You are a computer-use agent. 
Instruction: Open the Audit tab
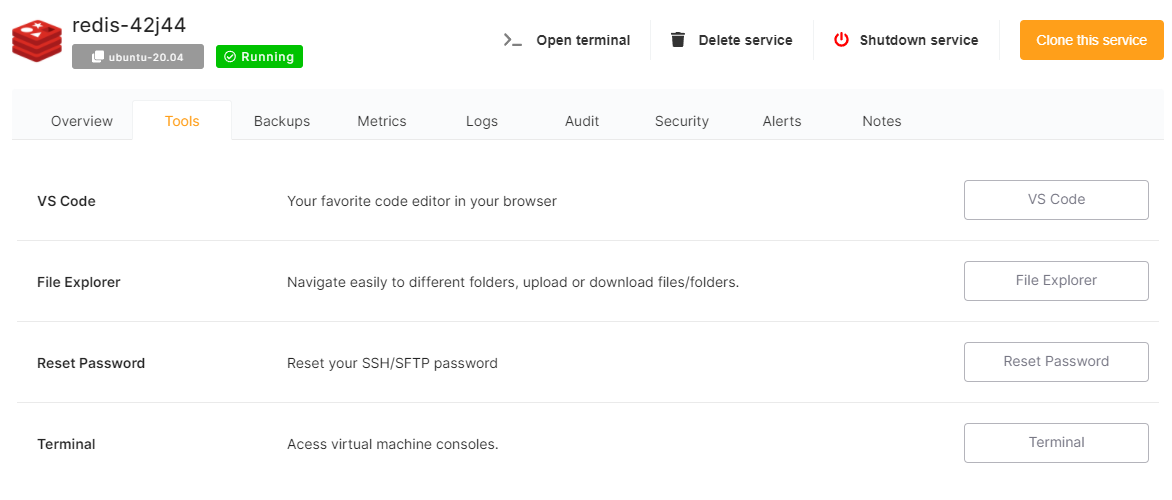[582, 121]
